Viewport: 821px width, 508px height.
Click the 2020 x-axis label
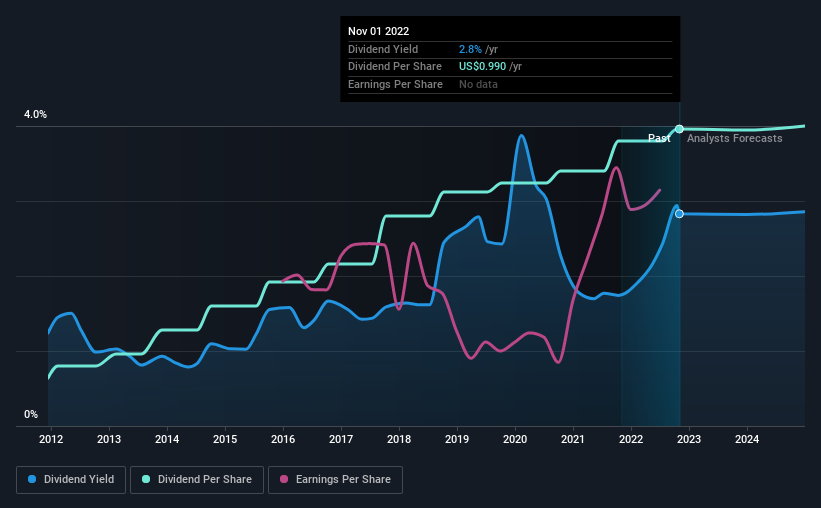point(515,439)
